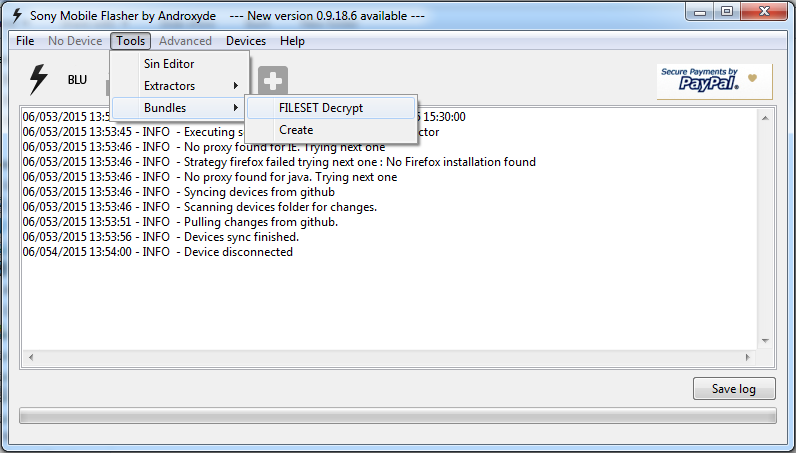Image resolution: width=796 pixels, height=453 pixels.
Task: Choose FILESET Decrypt in Bundles submenu
Action: tap(331, 108)
